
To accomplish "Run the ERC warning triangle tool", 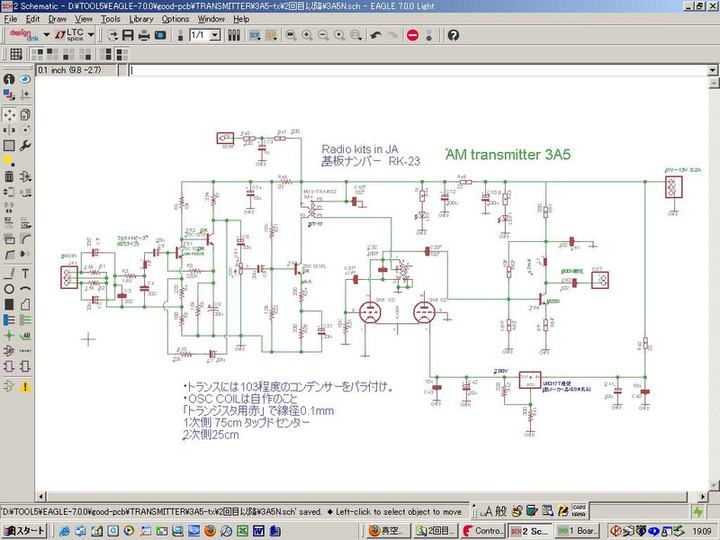I will pos(26,385).
